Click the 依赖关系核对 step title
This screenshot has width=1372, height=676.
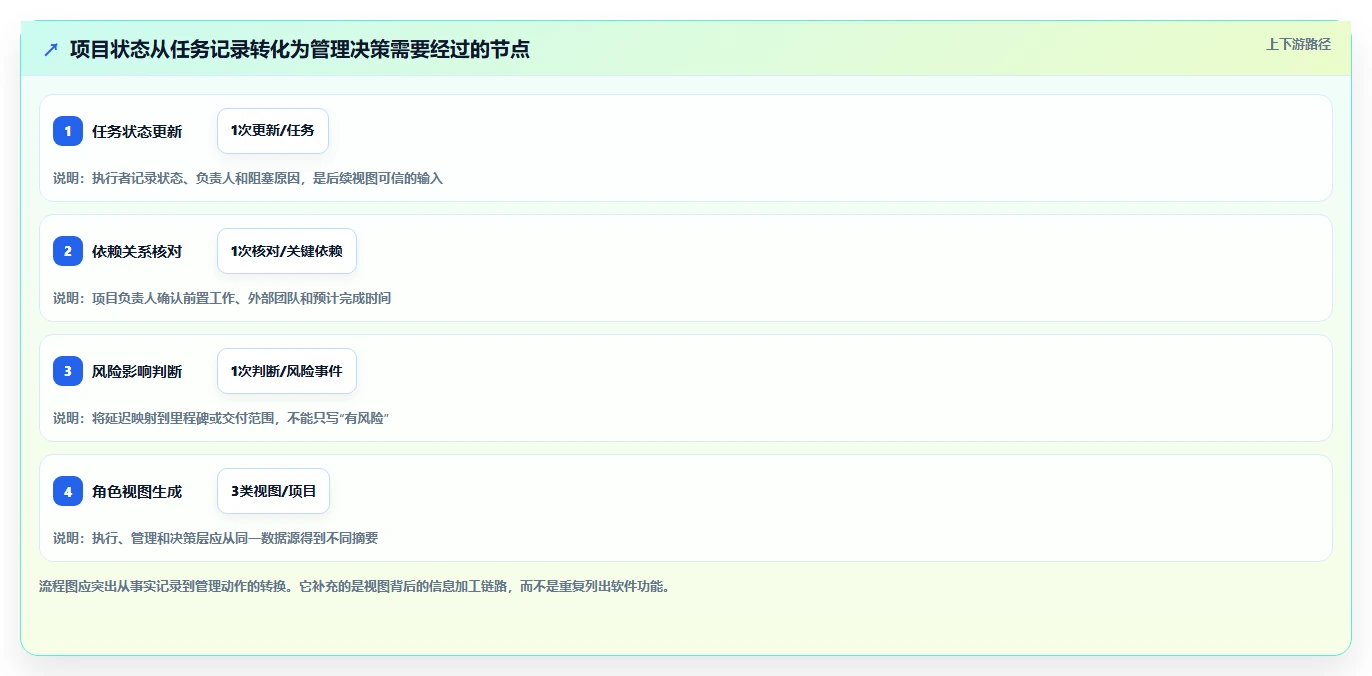click(137, 251)
